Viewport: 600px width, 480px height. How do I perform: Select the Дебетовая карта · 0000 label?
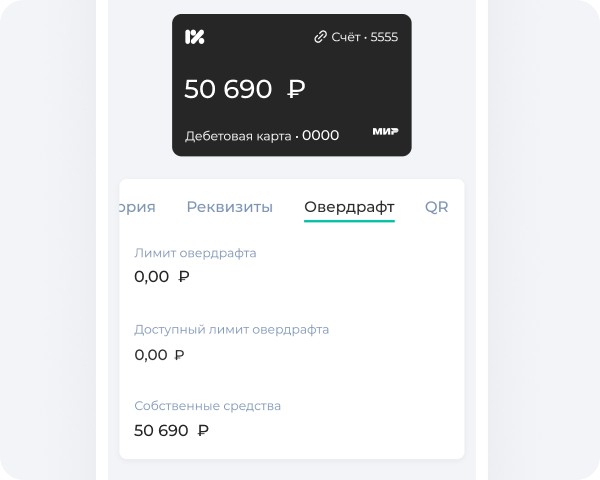[x=261, y=135]
